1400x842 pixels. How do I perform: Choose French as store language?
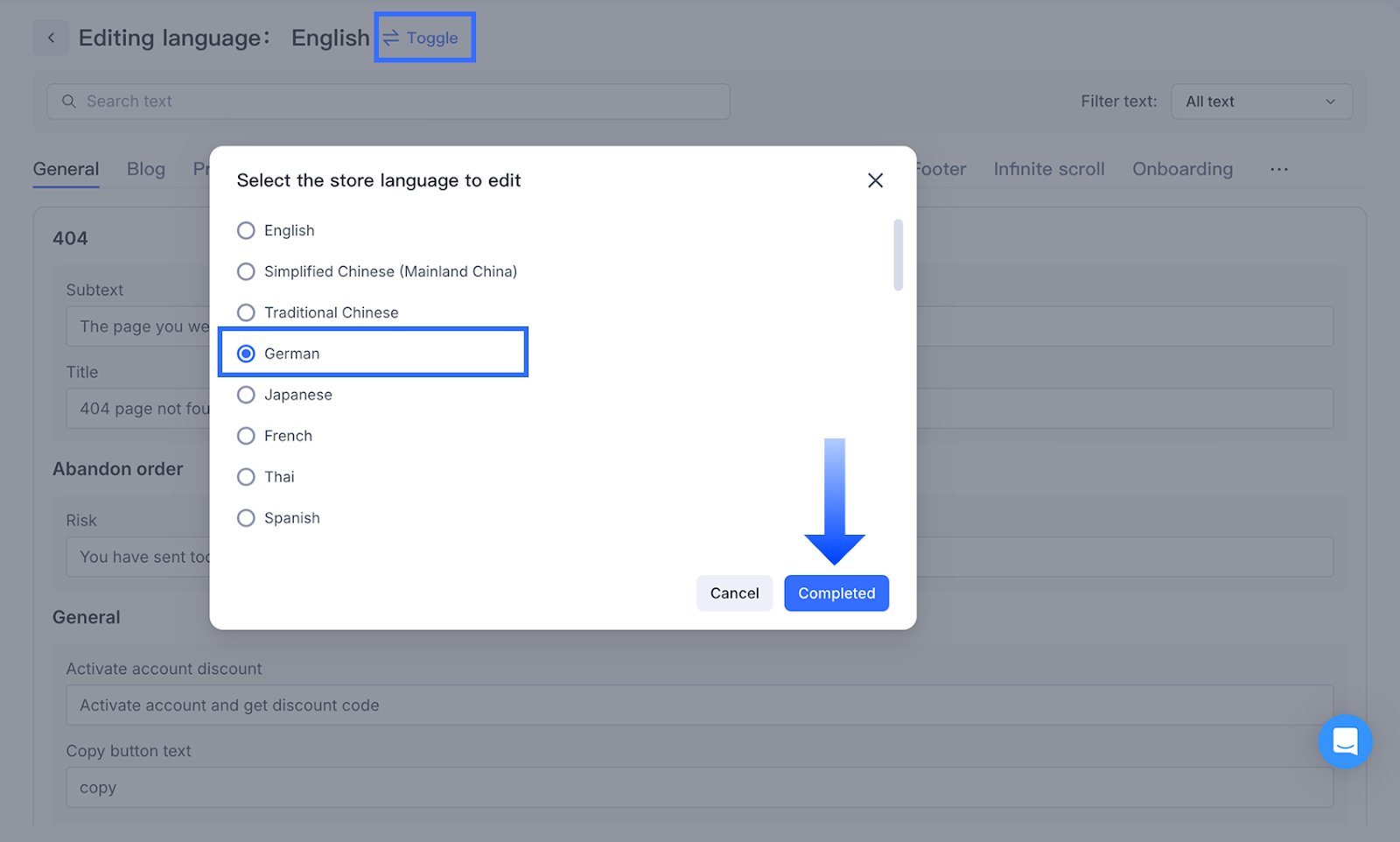[247, 436]
